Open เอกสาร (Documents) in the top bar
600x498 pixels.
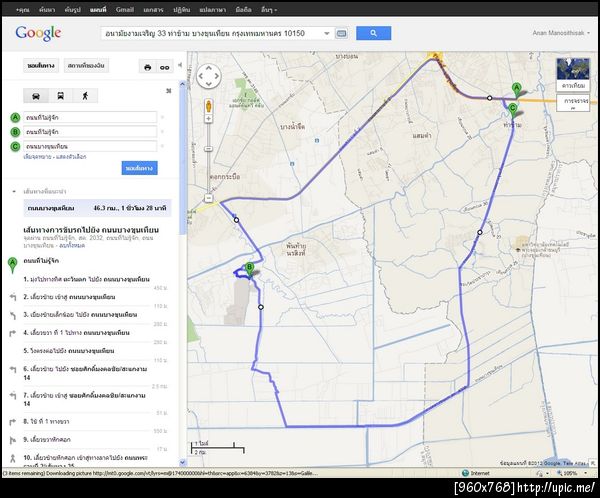[x=153, y=10]
